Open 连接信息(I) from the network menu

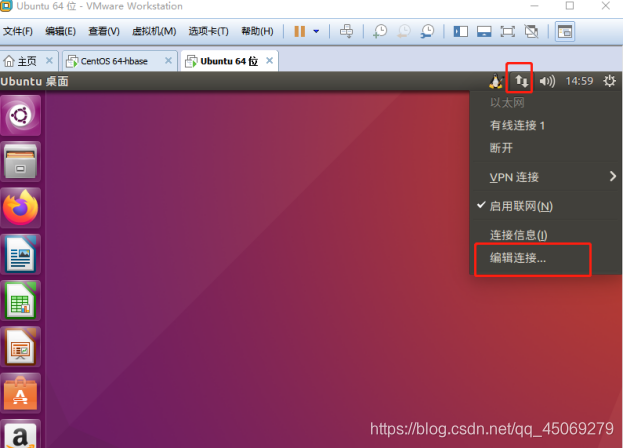point(546,235)
